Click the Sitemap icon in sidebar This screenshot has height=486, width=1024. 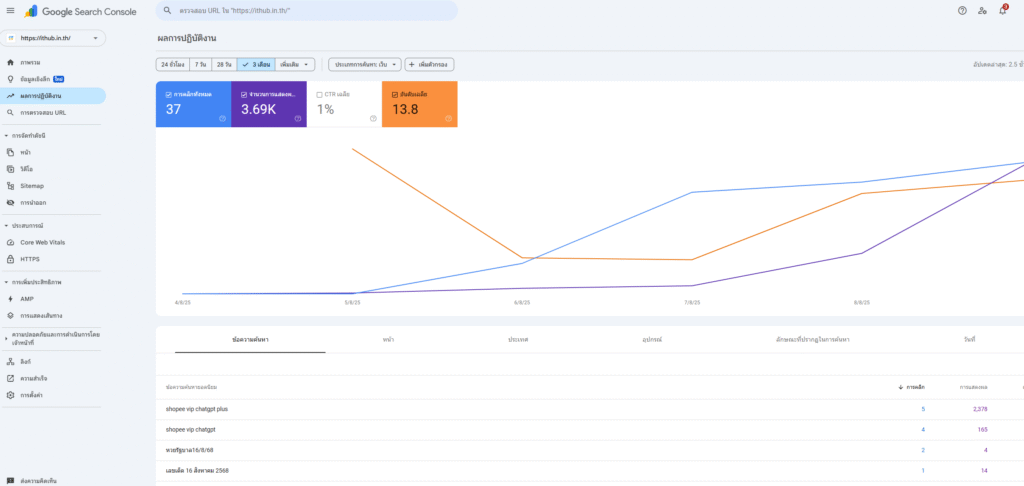point(10,186)
